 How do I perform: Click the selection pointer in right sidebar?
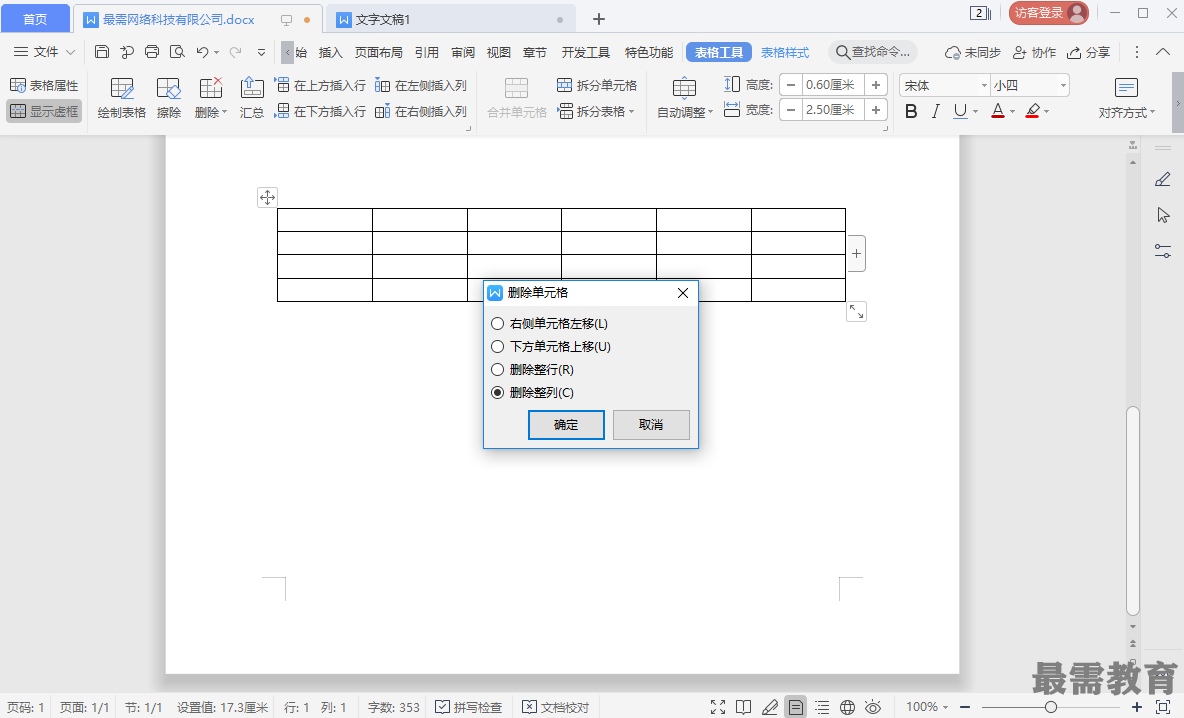(1163, 215)
